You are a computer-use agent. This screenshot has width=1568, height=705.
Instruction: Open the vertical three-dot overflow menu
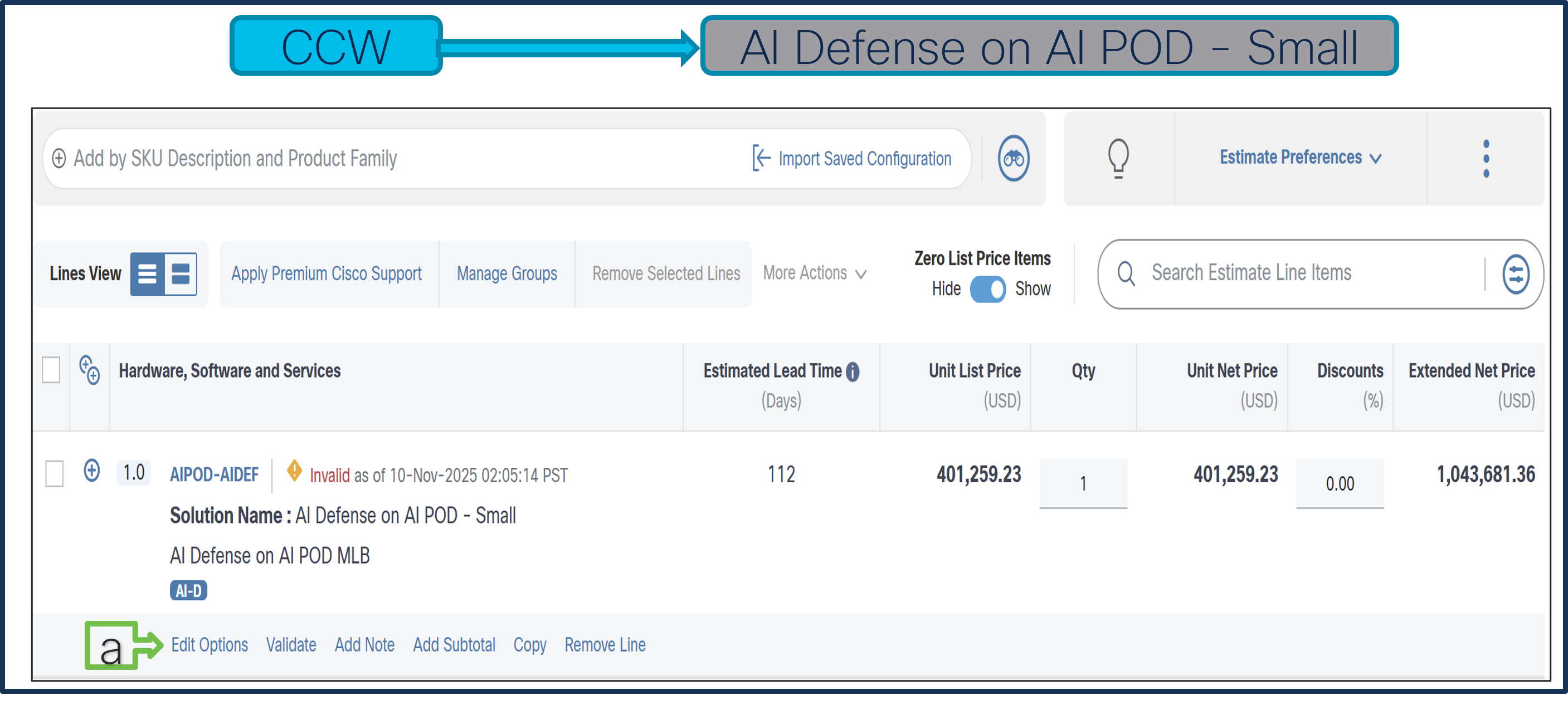(x=1487, y=158)
